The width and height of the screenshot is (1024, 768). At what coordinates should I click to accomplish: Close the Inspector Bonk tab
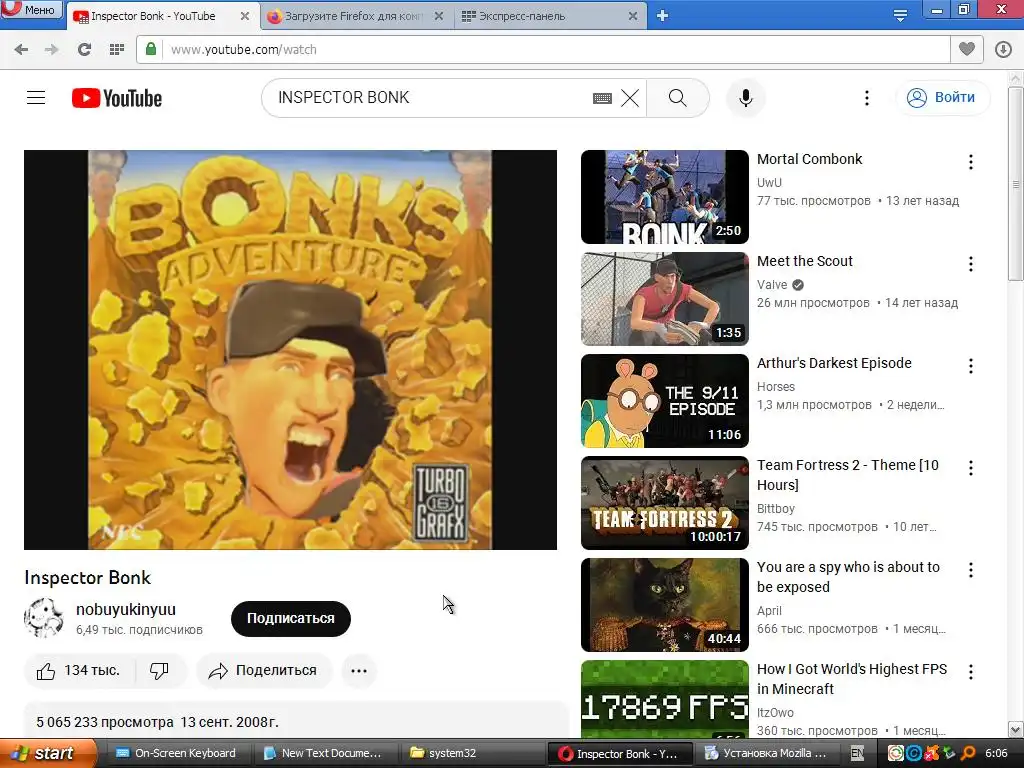pos(245,16)
